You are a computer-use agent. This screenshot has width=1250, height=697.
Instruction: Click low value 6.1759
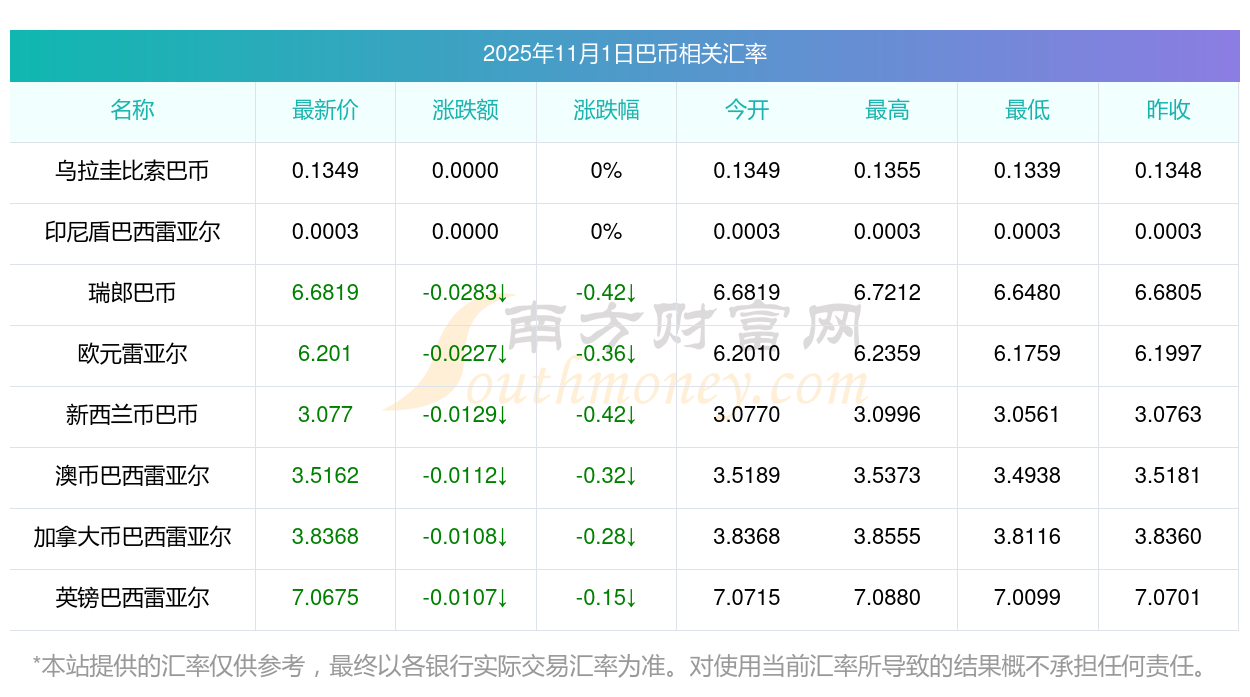point(1028,354)
